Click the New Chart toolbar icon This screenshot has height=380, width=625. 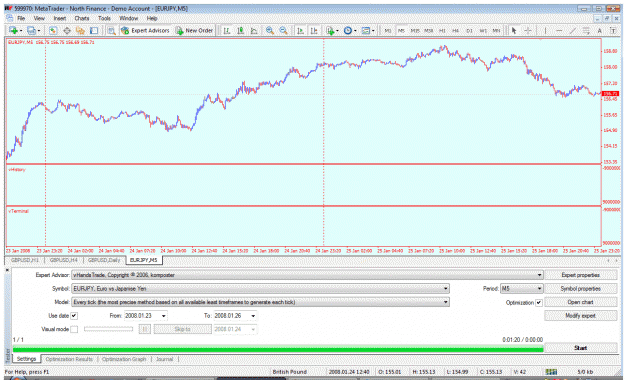tap(13, 31)
